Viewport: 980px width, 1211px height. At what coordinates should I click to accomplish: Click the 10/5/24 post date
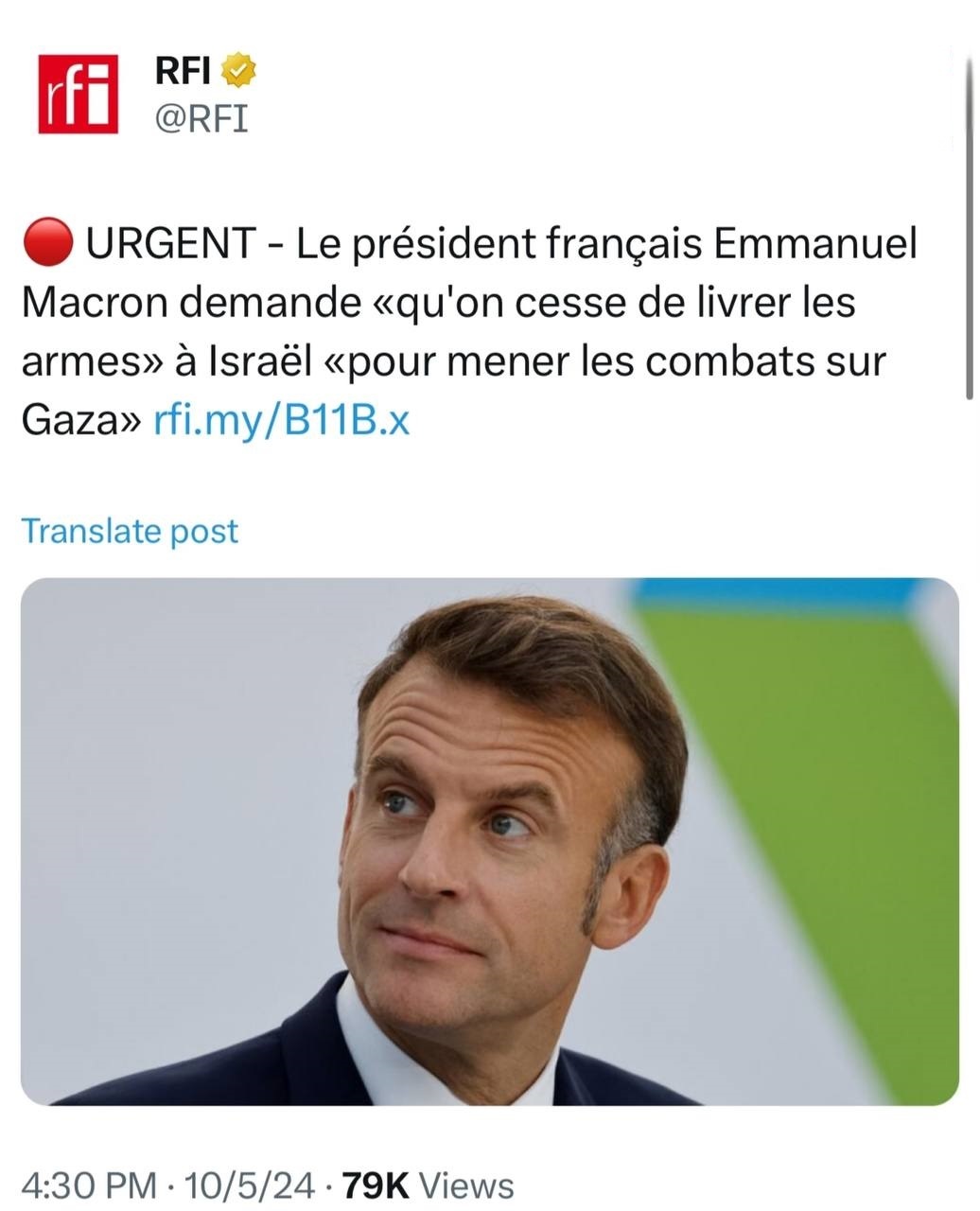pyautogui.click(x=250, y=1185)
